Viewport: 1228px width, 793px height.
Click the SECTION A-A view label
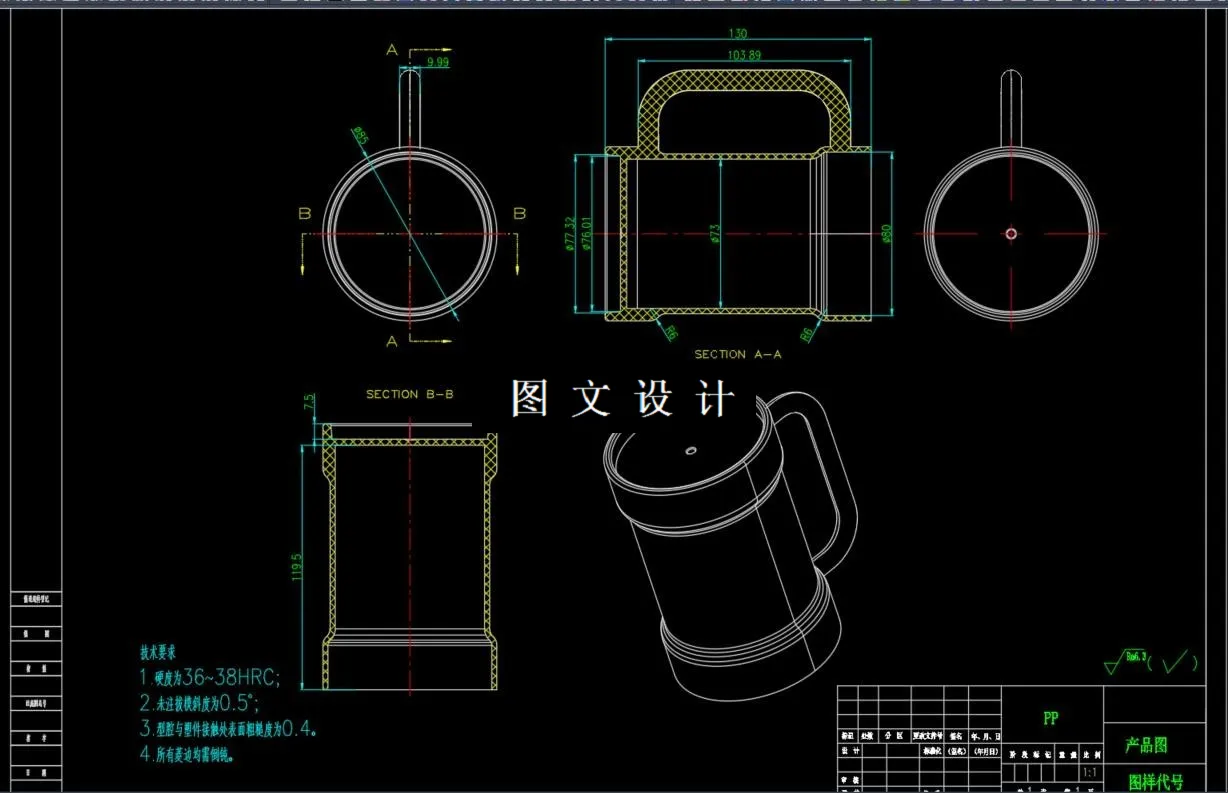click(x=738, y=354)
